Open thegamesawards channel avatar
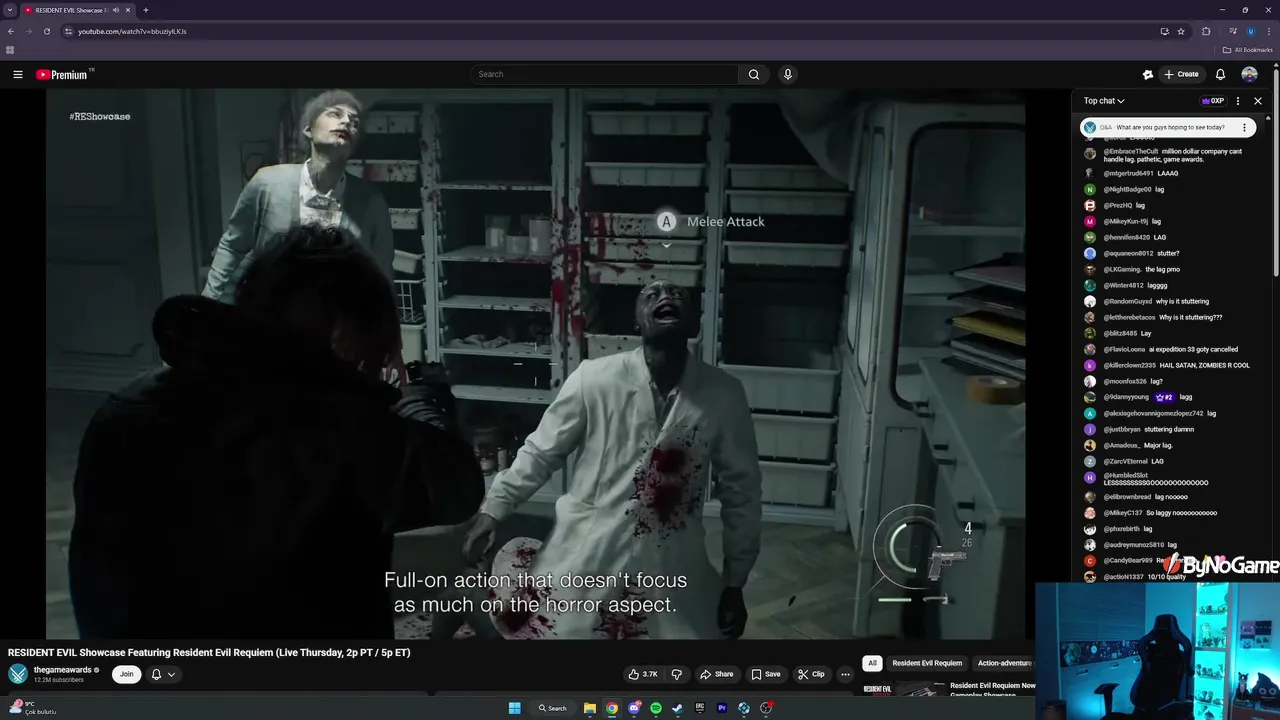The width and height of the screenshot is (1280, 720). pyautogui.click(x=18, y=673)
